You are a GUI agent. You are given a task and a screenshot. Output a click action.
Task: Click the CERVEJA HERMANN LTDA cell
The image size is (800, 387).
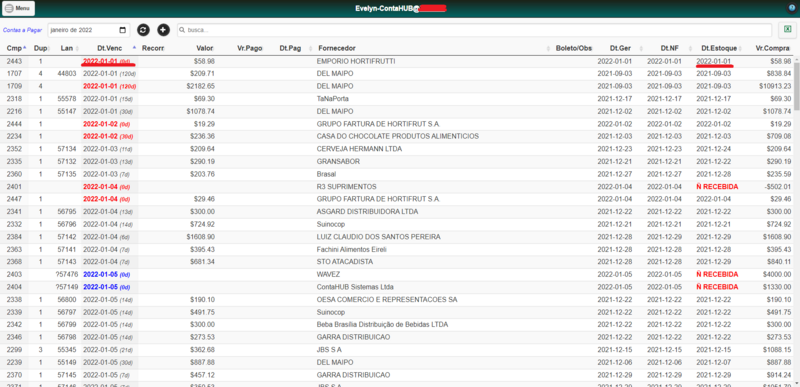pos(359,149)
